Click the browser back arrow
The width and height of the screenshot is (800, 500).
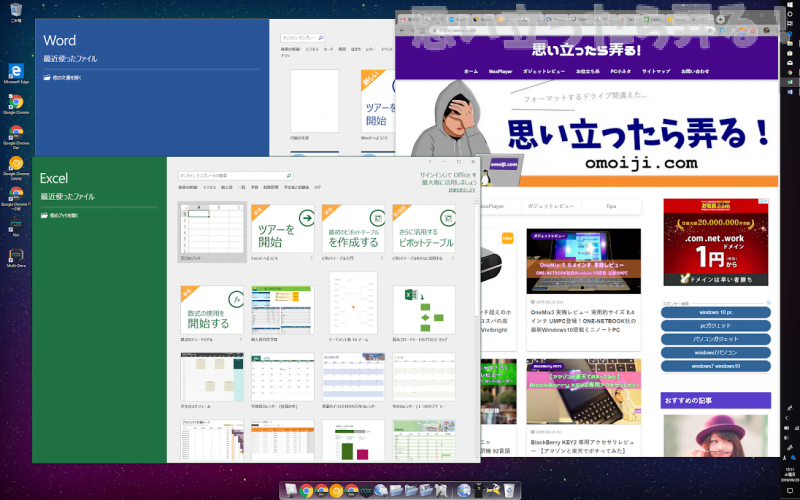pyautogui.click(x=403, y=31)
